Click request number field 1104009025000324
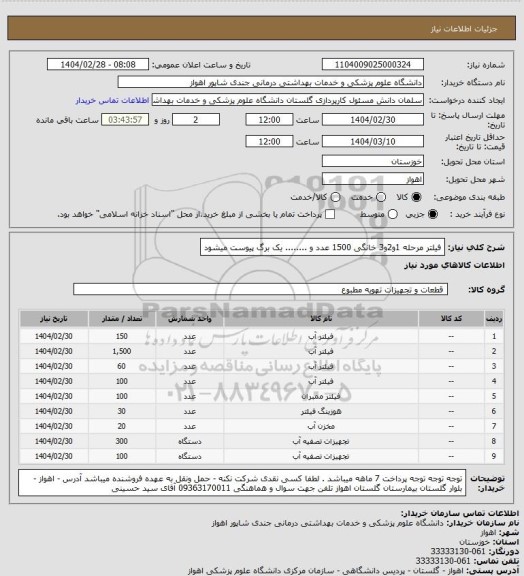This screenshot has height=576, width=524. pyautogui.click(x=373, y=64)
